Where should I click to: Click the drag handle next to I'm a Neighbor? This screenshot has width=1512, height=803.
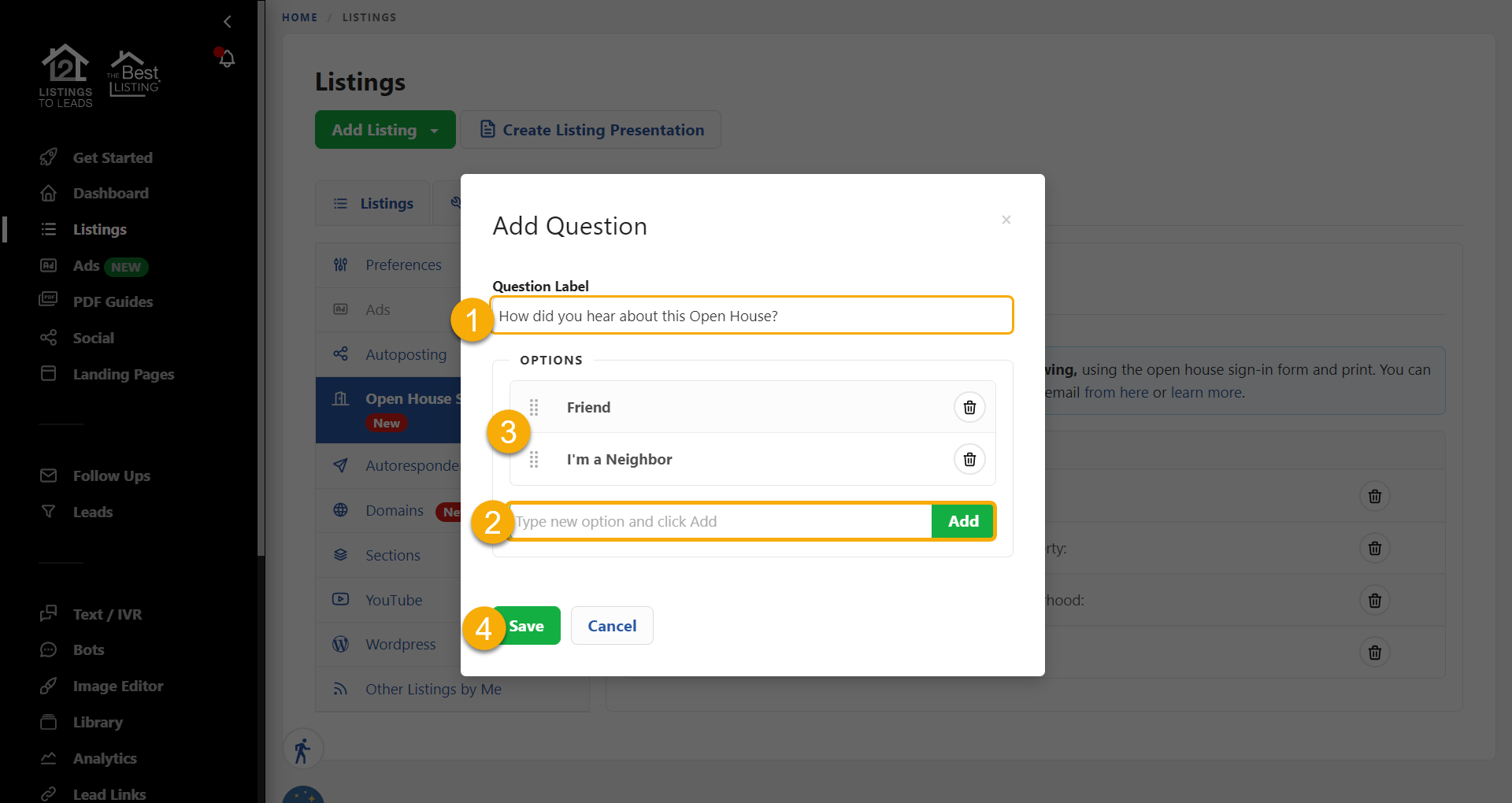[534, 459]
